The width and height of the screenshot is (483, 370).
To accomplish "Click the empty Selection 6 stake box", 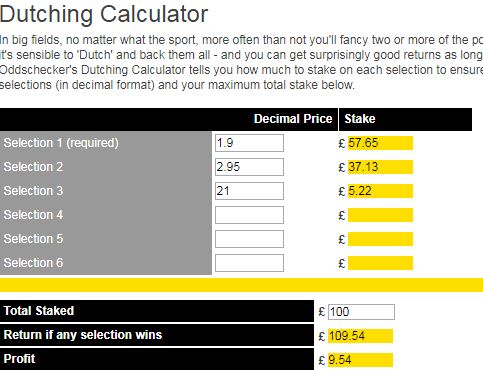I will [x=380, y=263].
